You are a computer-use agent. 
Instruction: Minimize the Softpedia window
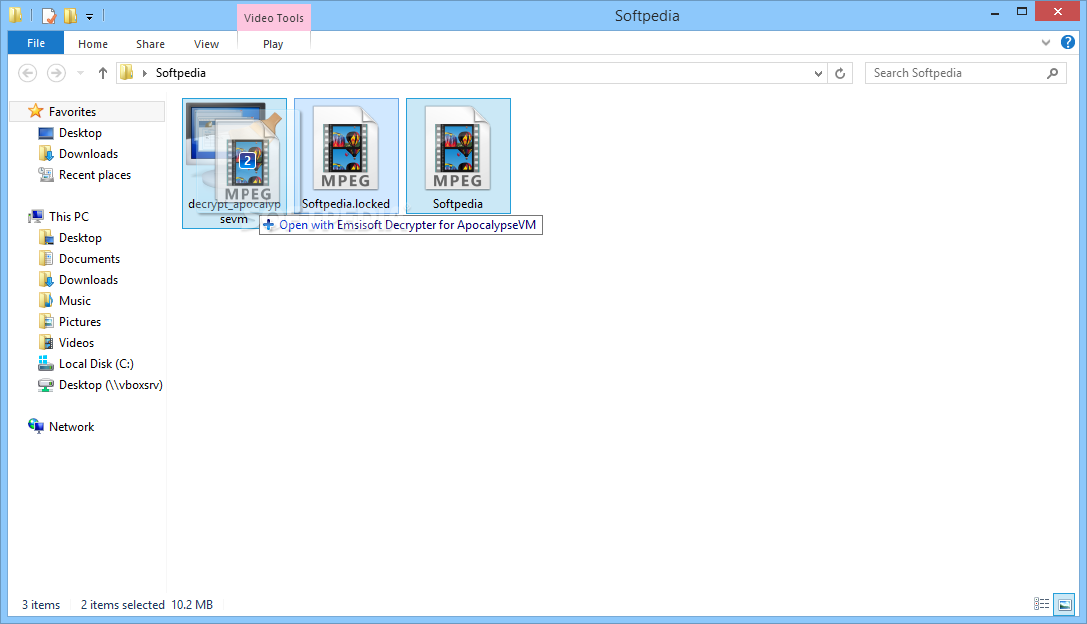click(x=995, y=12)
